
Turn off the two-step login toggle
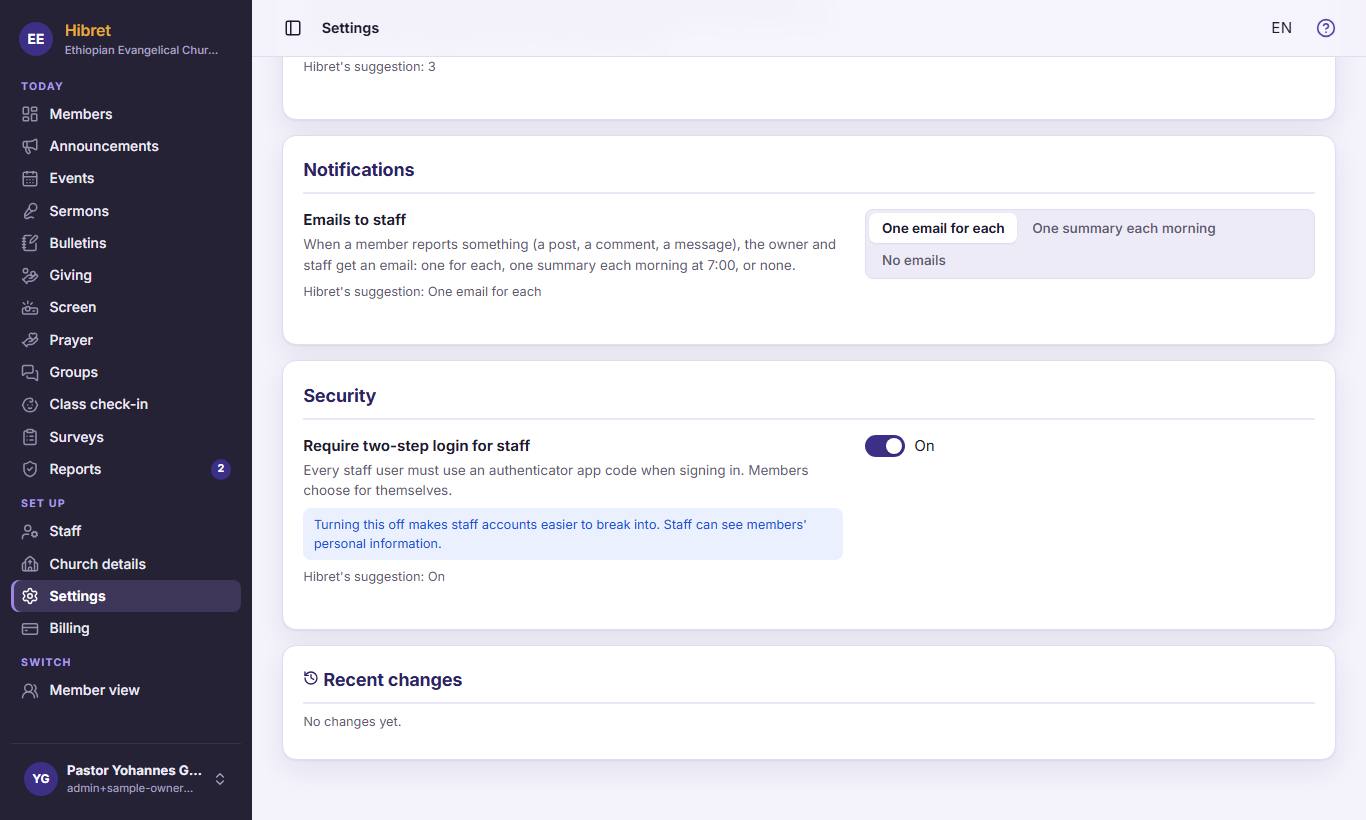click(885, 446)
